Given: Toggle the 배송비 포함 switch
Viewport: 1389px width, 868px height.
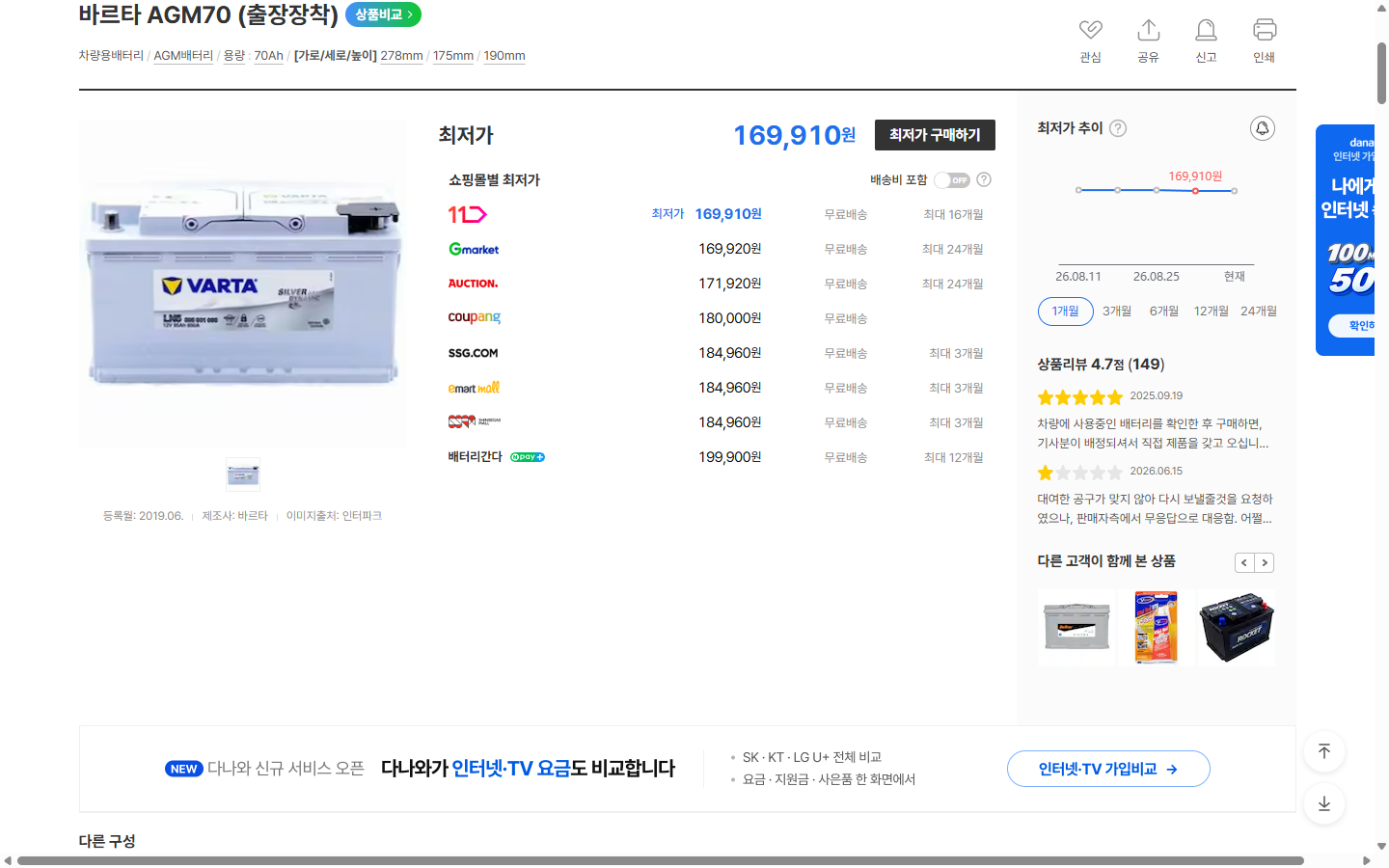Looking at the screenshot, I should click(952, 180).
